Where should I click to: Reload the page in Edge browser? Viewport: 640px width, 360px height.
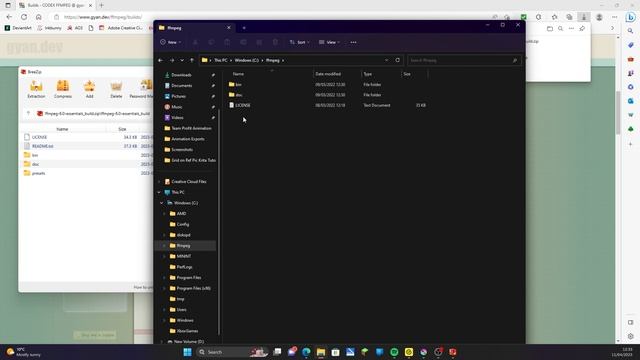coord(24,17)
